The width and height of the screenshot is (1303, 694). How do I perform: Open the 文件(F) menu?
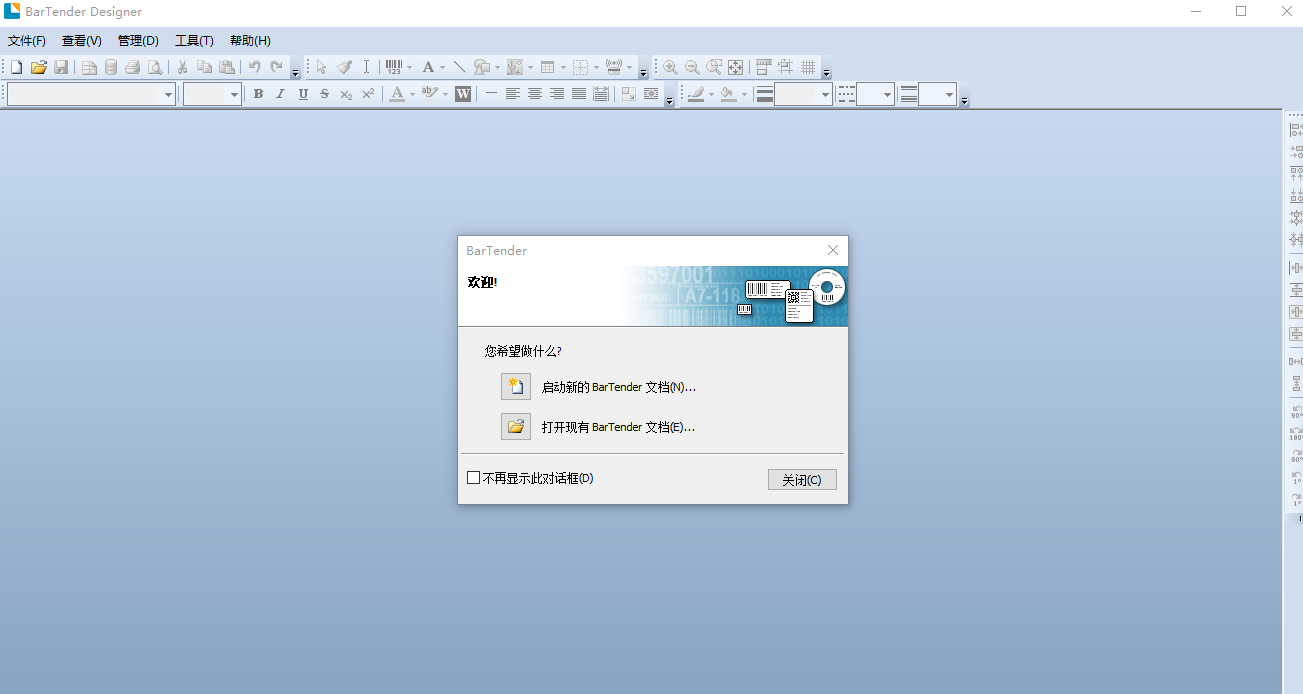click(x=27, y=41)
